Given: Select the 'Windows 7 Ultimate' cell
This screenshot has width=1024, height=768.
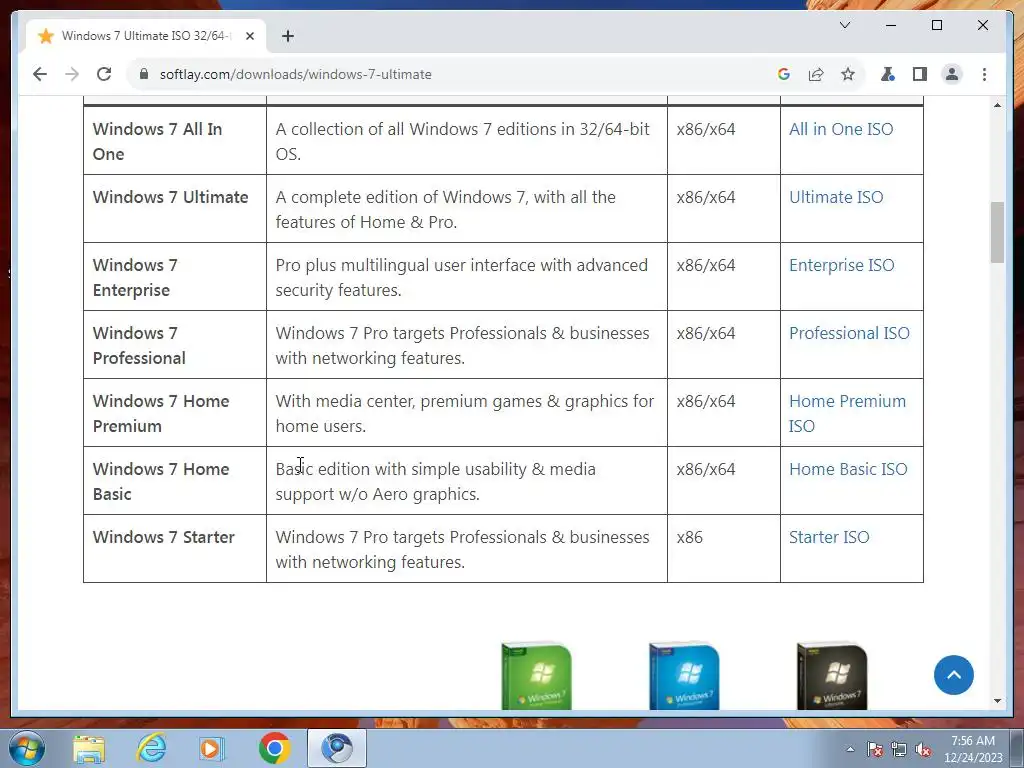Looking at the screenshot, I should pyautogui.click(x=175, y=209).
